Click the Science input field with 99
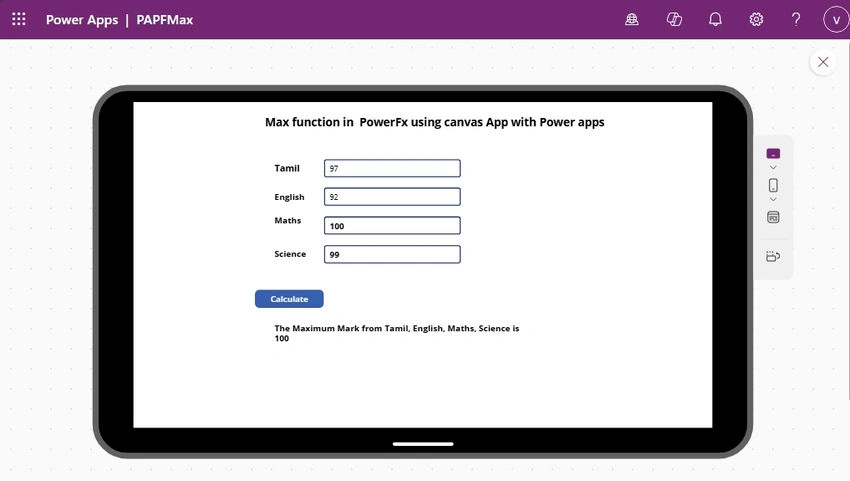850x481 pixels. 392,254
